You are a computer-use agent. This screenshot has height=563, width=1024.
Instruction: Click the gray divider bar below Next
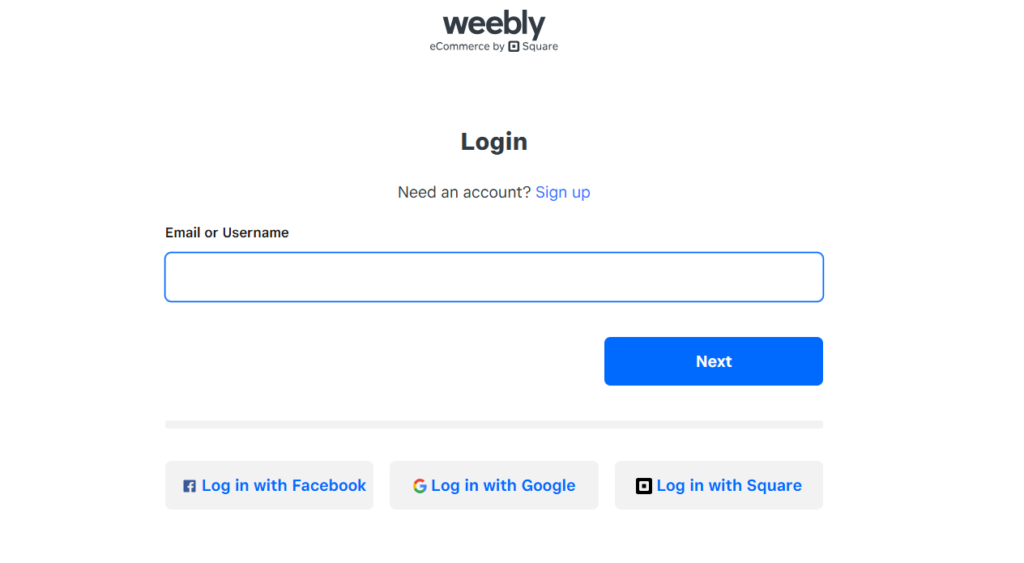coord(494,425)
